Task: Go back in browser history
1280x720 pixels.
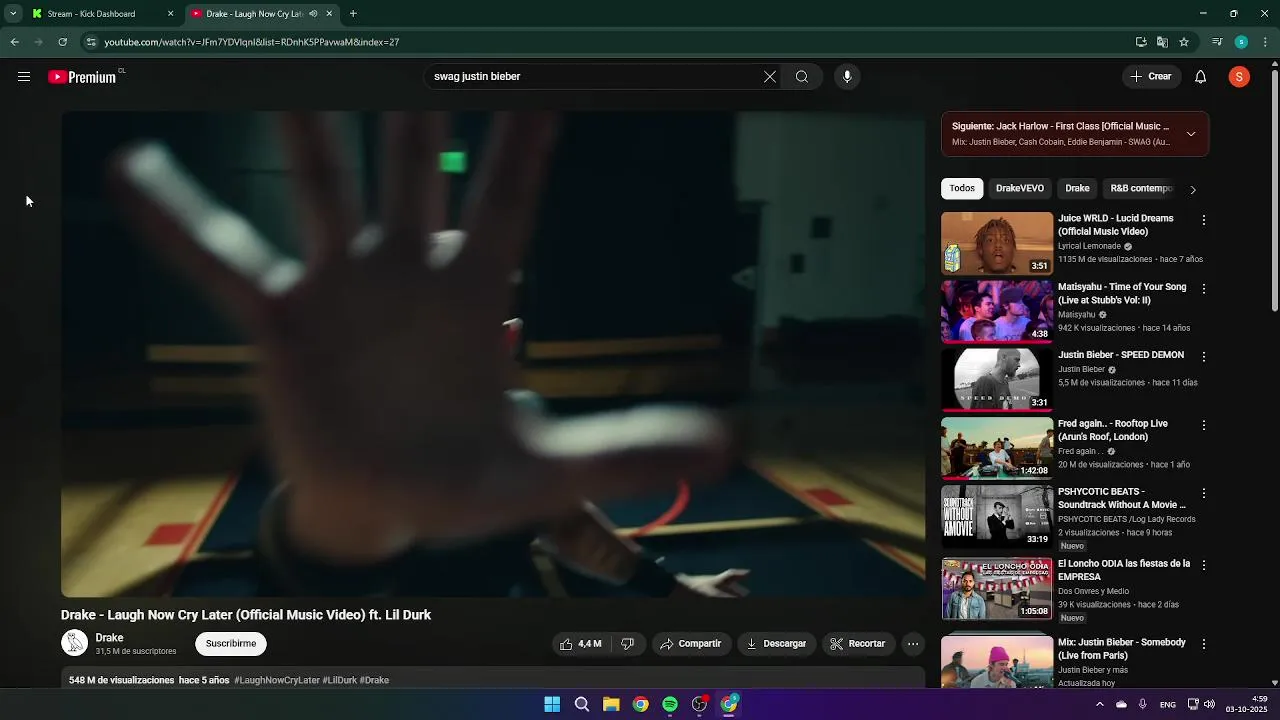Action: click(14, 42)
